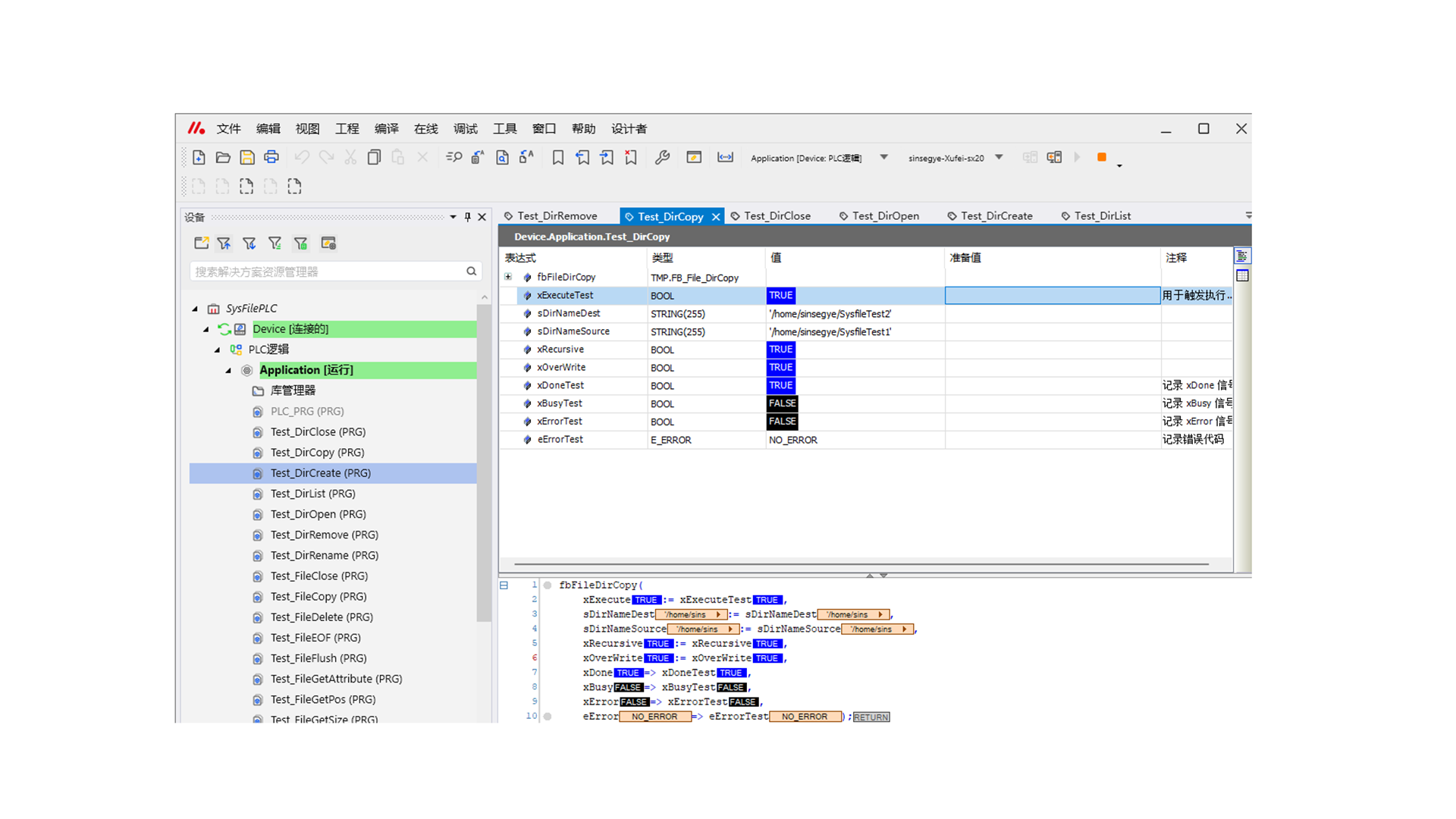
Task: Open the Application [Device: PLC逻辑] dropdown
Action: coord(884,158)
